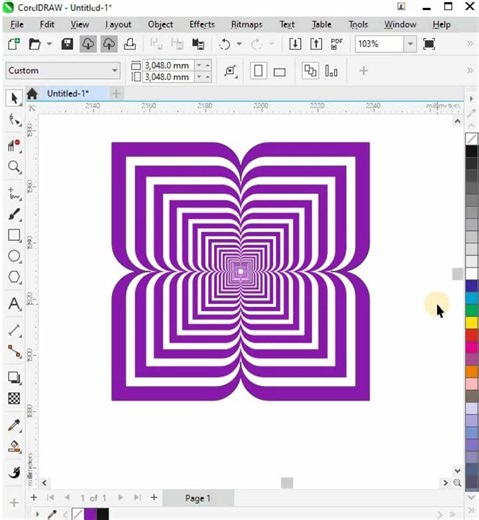
Task: Click page height down stepper arrow
Action: 199,77
